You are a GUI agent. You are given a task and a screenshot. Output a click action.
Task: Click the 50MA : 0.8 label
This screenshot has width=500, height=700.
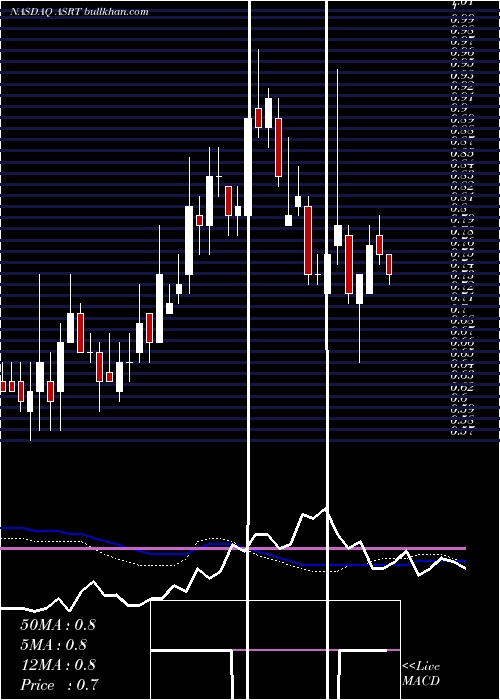tap(58, 625)
